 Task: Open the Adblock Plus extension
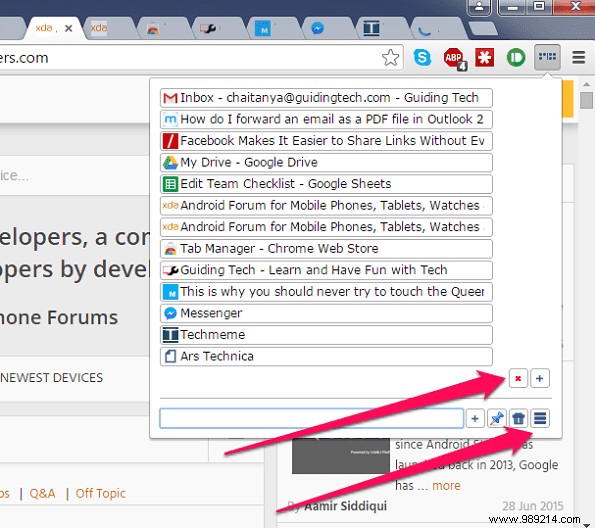454,58
